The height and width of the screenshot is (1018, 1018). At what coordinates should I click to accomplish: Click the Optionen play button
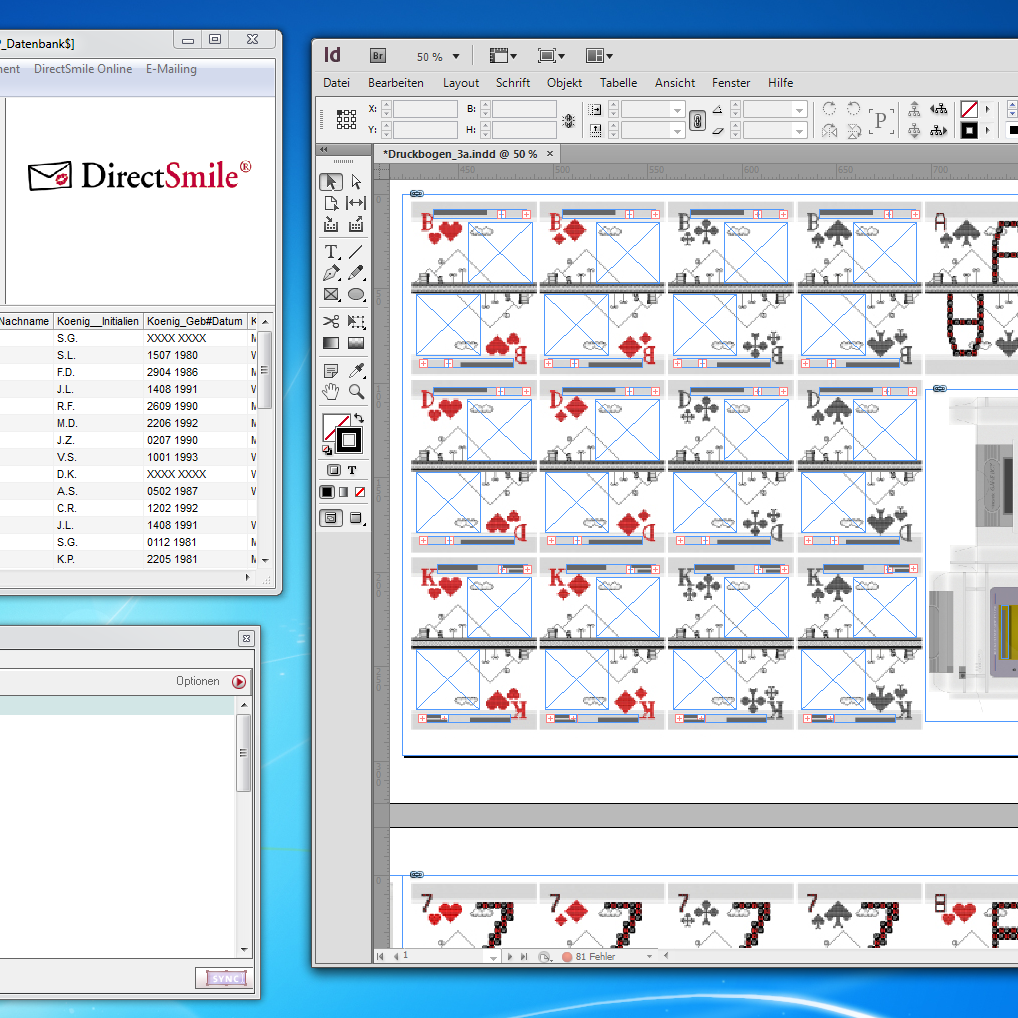pyautogui.click(x=239, y=682)
